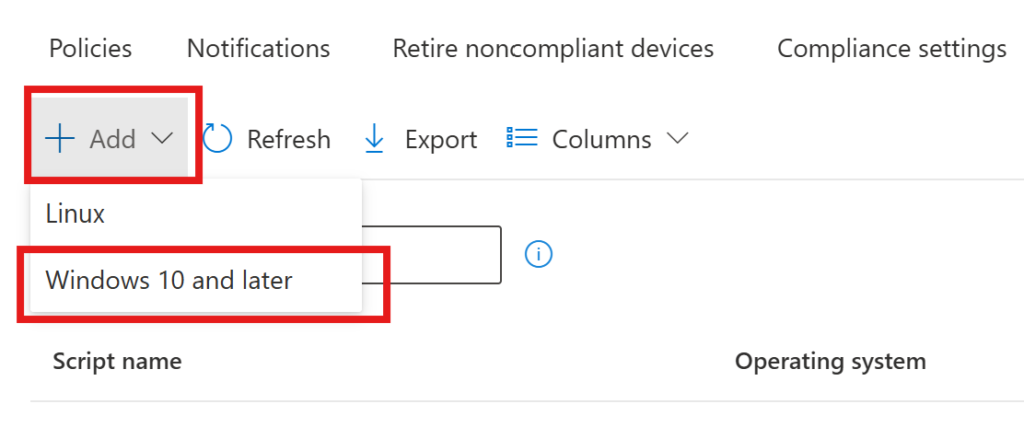1024x427 pixels.
Task: Open the Compliance settings tab
Action: click(891, 48)
